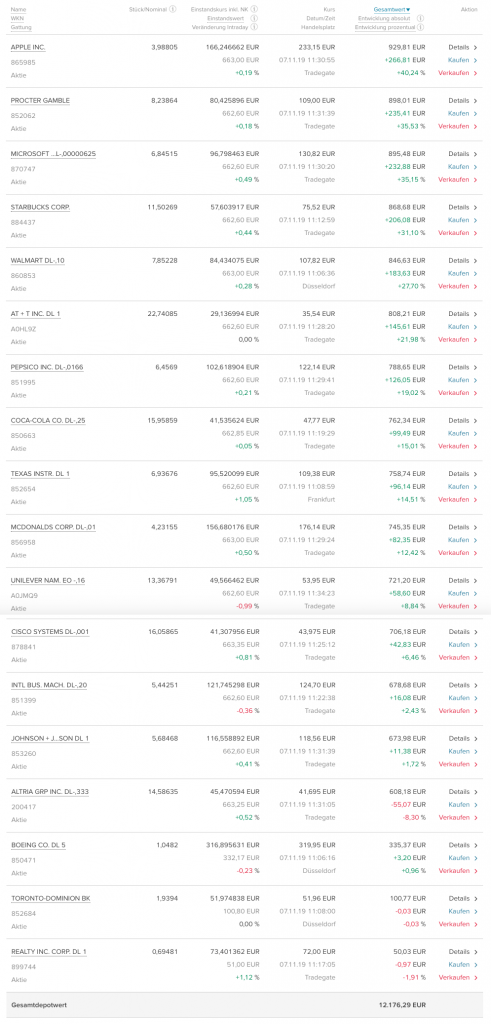Image resolution: width=491 pixels, height=1024 pixels.
Task: Open the AT + T INC. DL 1 link
Action: click(36, 314)
